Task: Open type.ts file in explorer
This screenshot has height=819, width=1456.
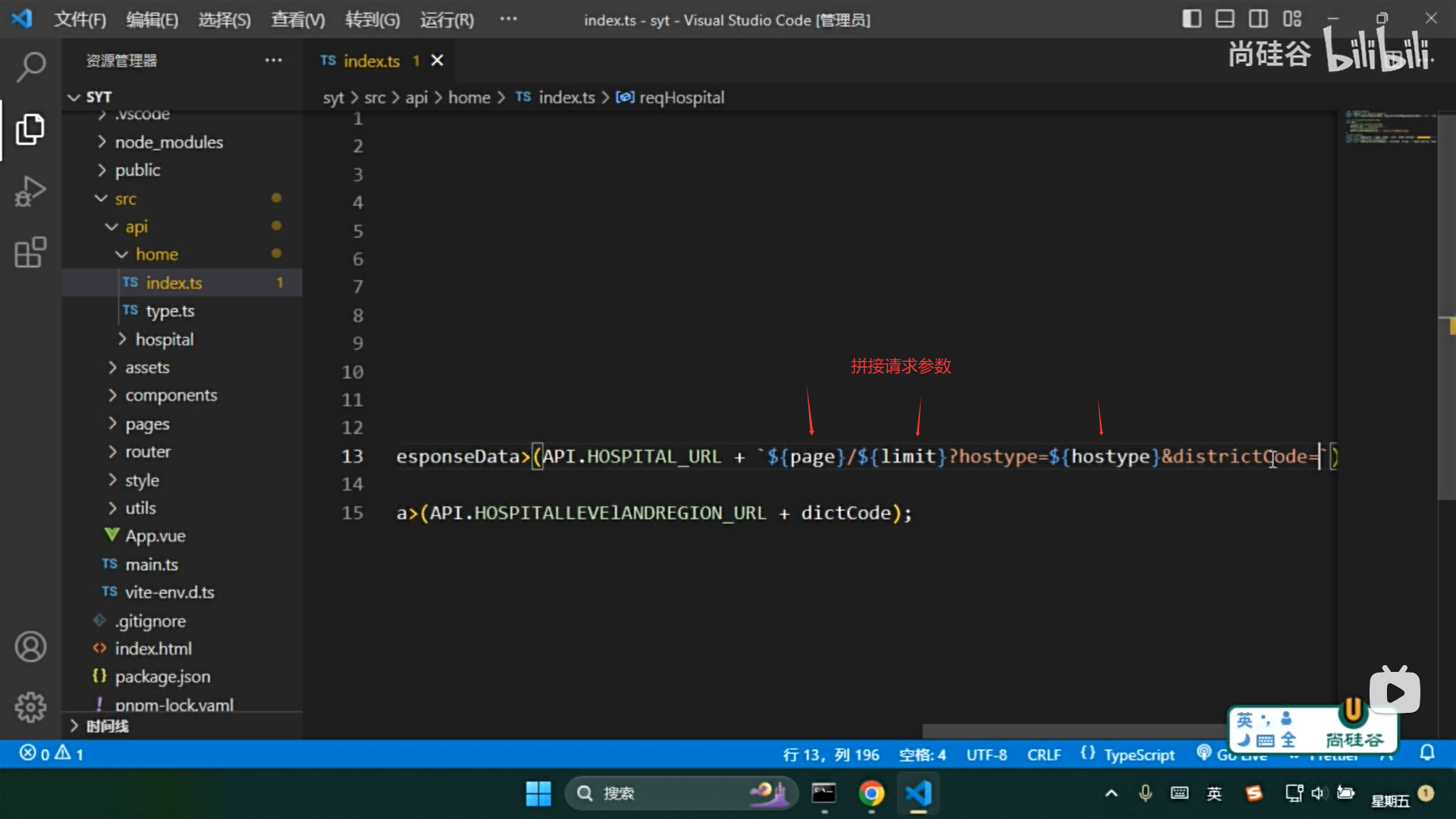Action: click(x=170, y=311)
